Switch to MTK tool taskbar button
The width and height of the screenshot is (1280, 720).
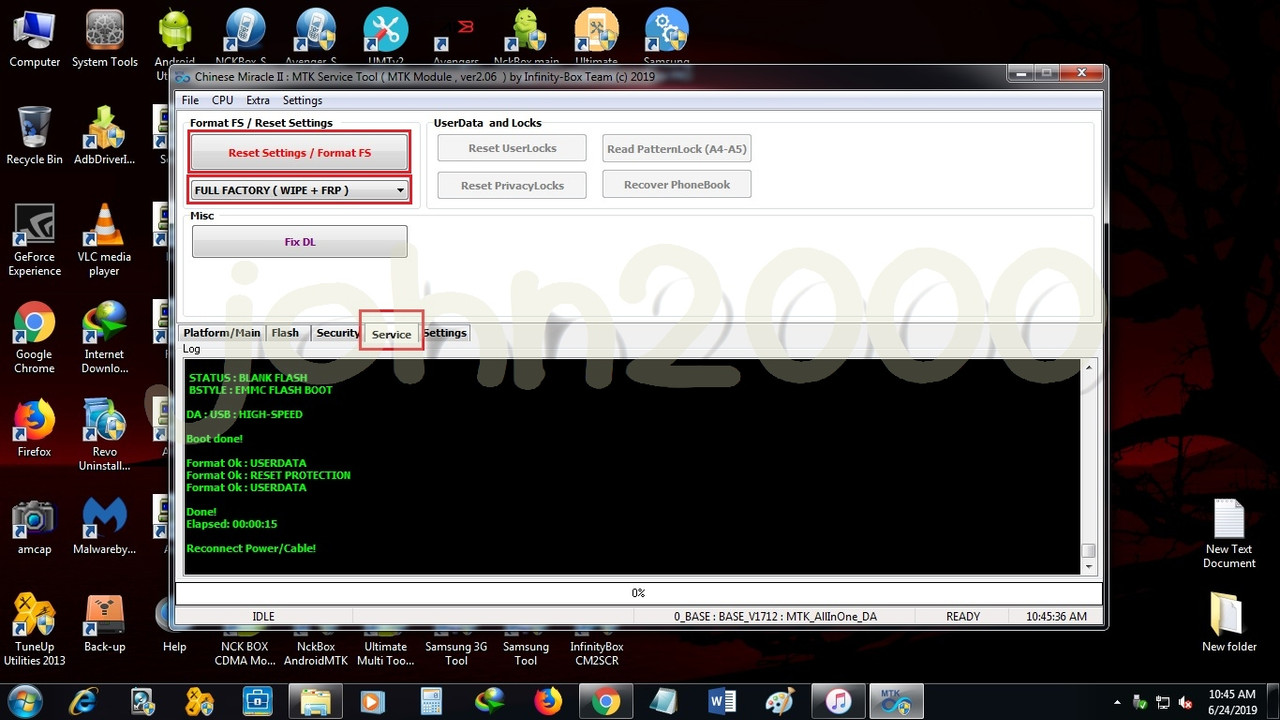click(x=895, y=701)
